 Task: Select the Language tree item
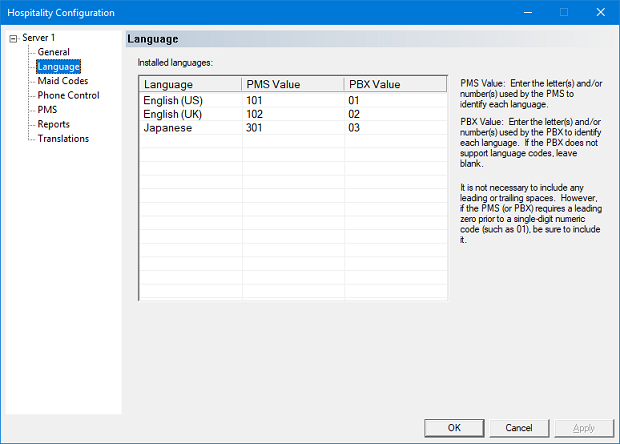tap(58, 66)
